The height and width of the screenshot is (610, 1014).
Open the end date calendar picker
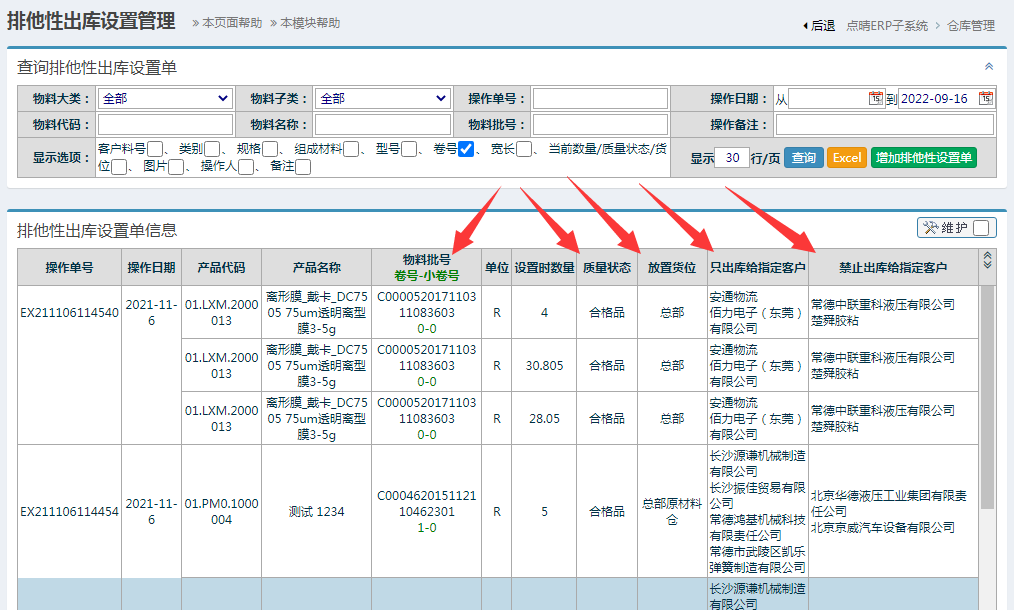pos(986,98)
